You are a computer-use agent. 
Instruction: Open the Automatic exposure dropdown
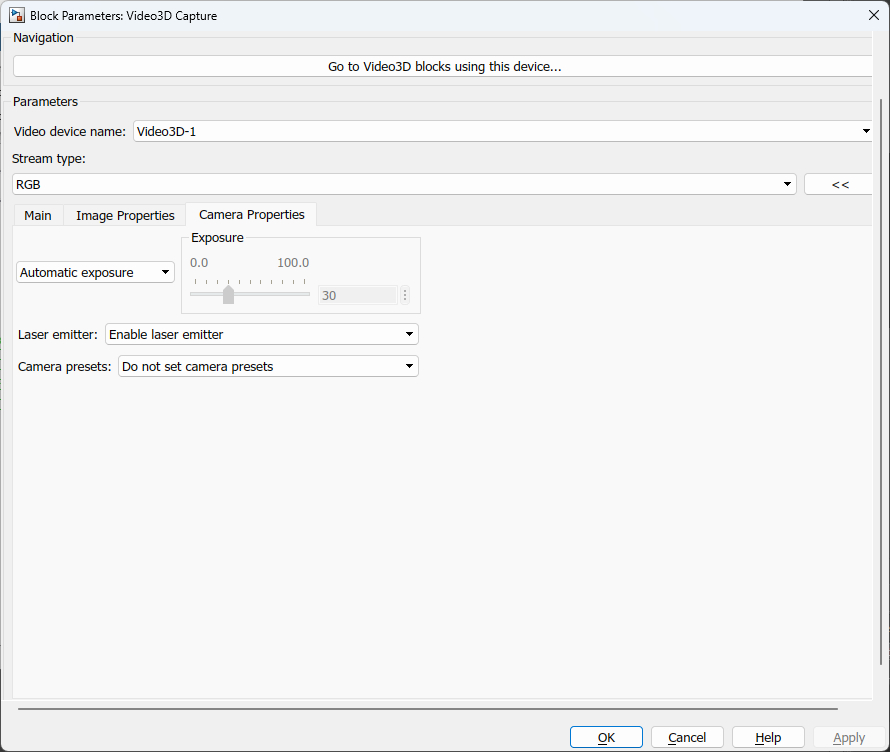pos(165,272)
